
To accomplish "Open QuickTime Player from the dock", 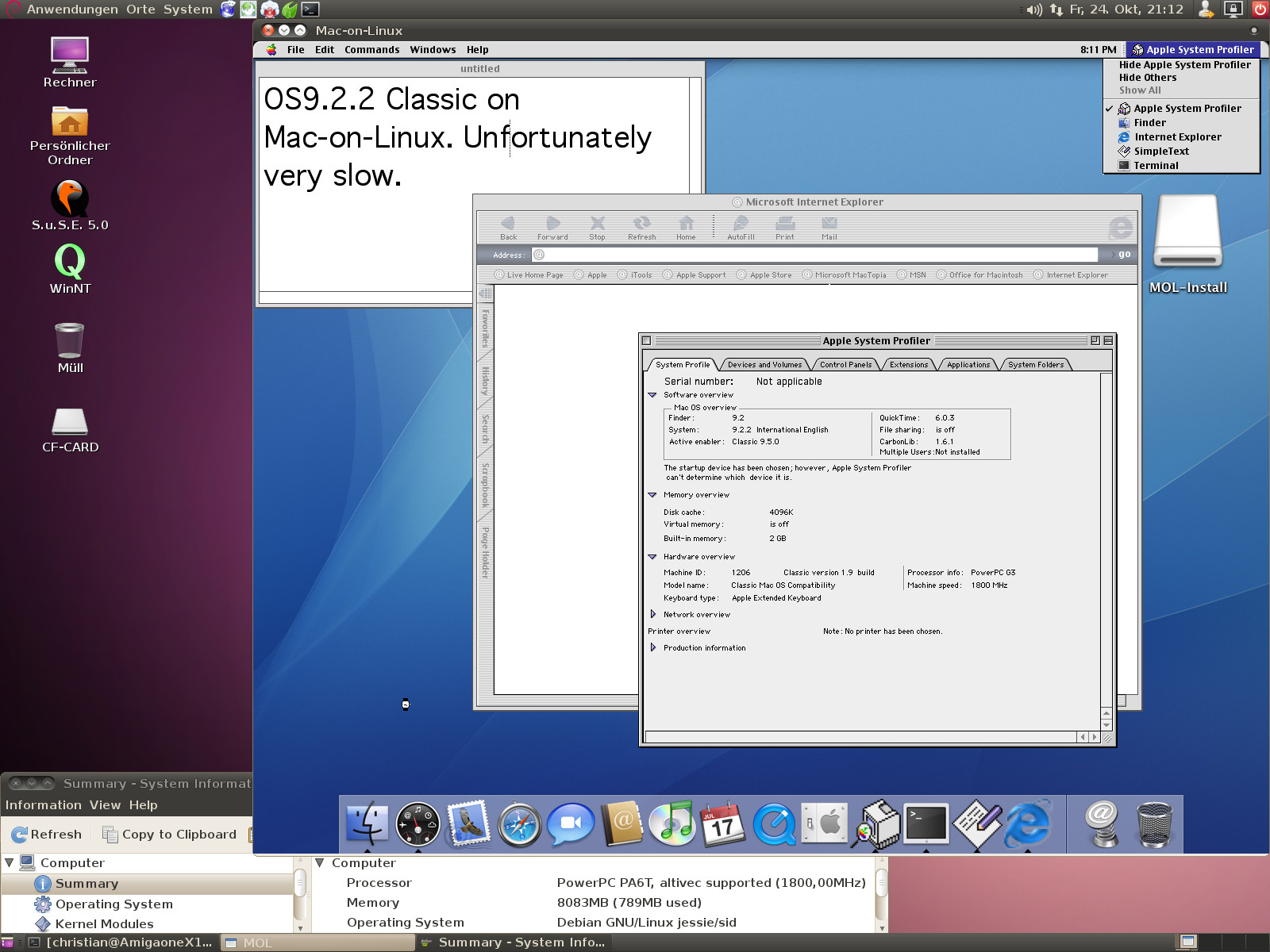I will 774,824.
